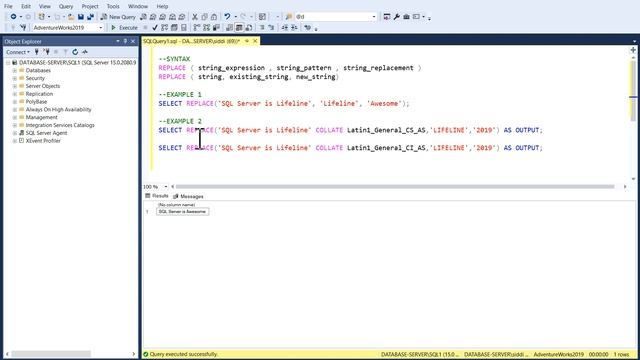Open the Project menu
The image size is (640, 360).
click(90, 6)
